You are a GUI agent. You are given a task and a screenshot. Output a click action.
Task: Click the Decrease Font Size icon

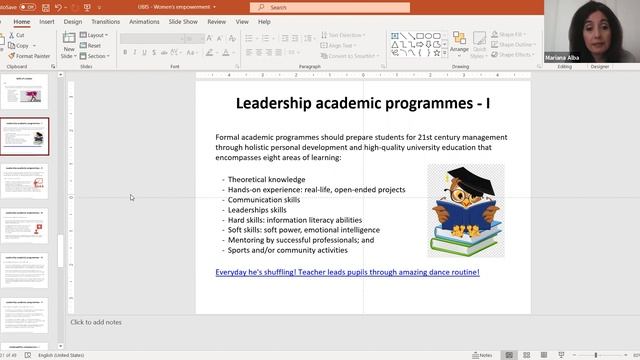pos(220,38)
